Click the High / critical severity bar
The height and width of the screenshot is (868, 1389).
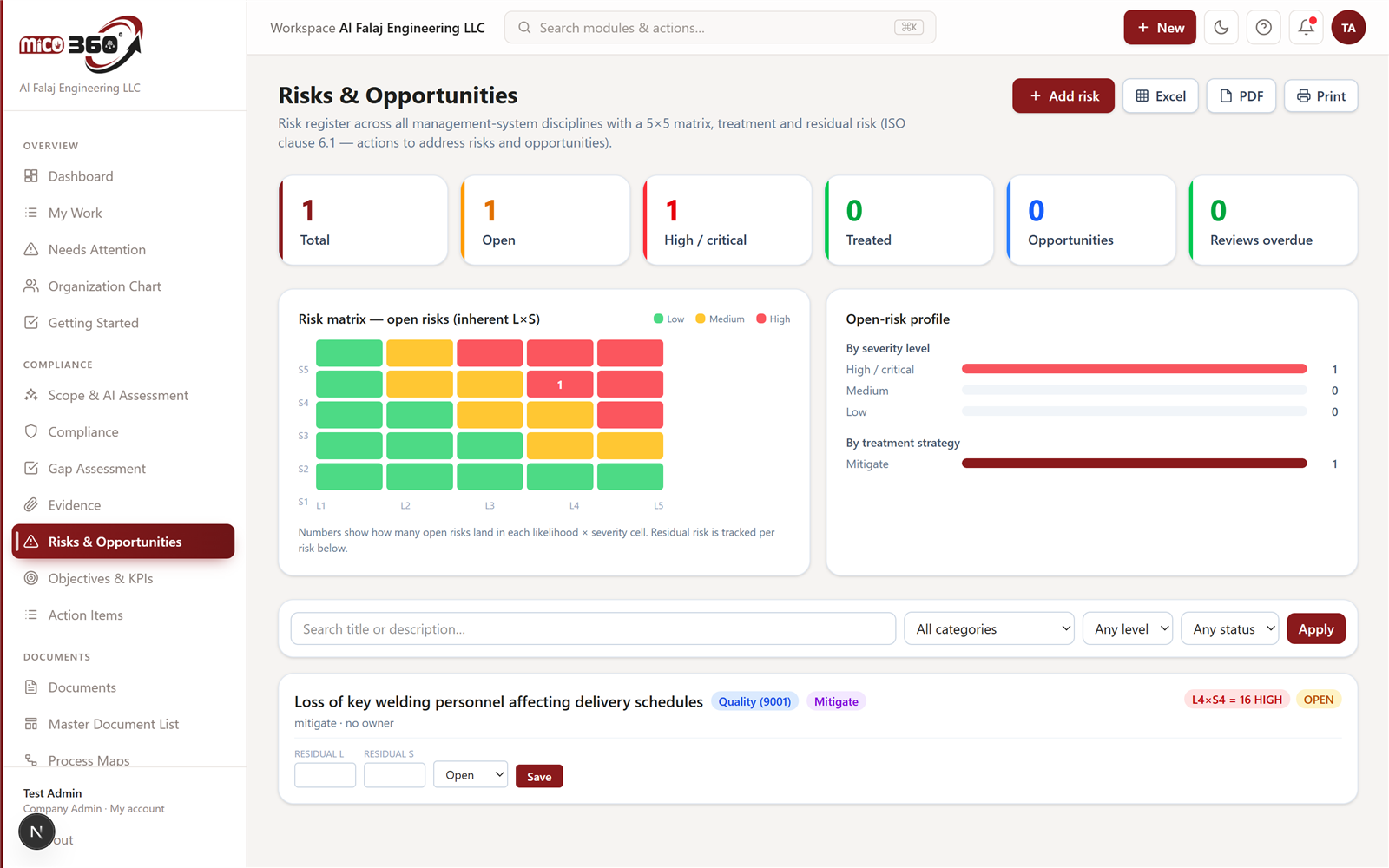(x=1134, y=369)
